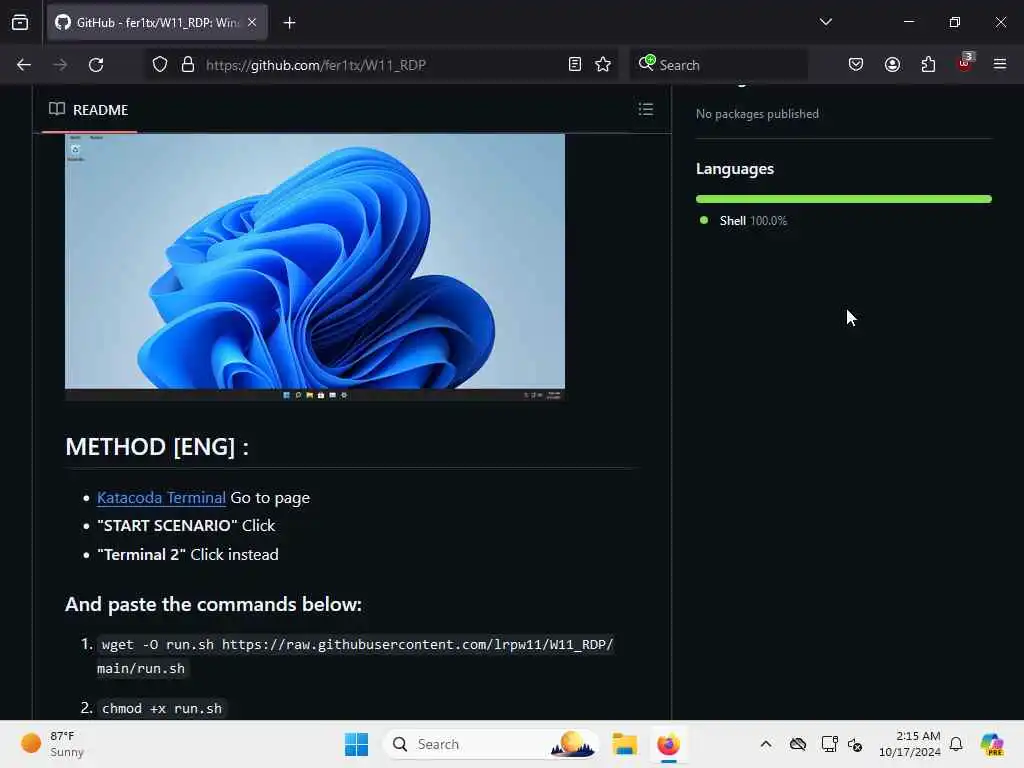This screenshot has height=768, width=1024.
Task: Open the uBlock extension icon with badge
Action: point(965,62)
